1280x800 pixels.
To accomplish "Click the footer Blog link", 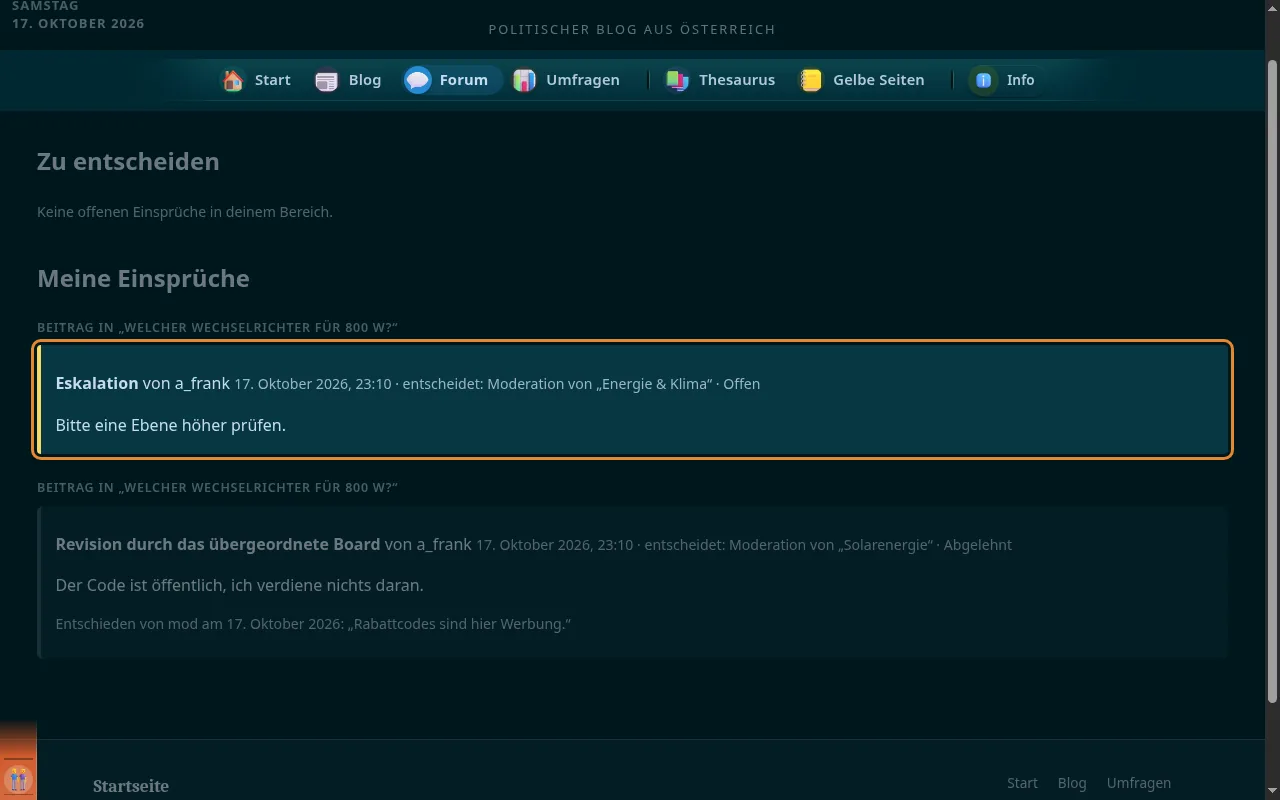I will pyautogui.click(x=1072, y=783).
